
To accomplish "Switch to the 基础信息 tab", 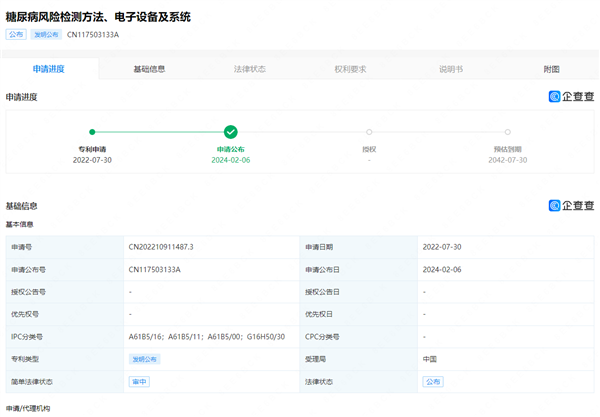I will pyautogui.click(x=149, y=69).
